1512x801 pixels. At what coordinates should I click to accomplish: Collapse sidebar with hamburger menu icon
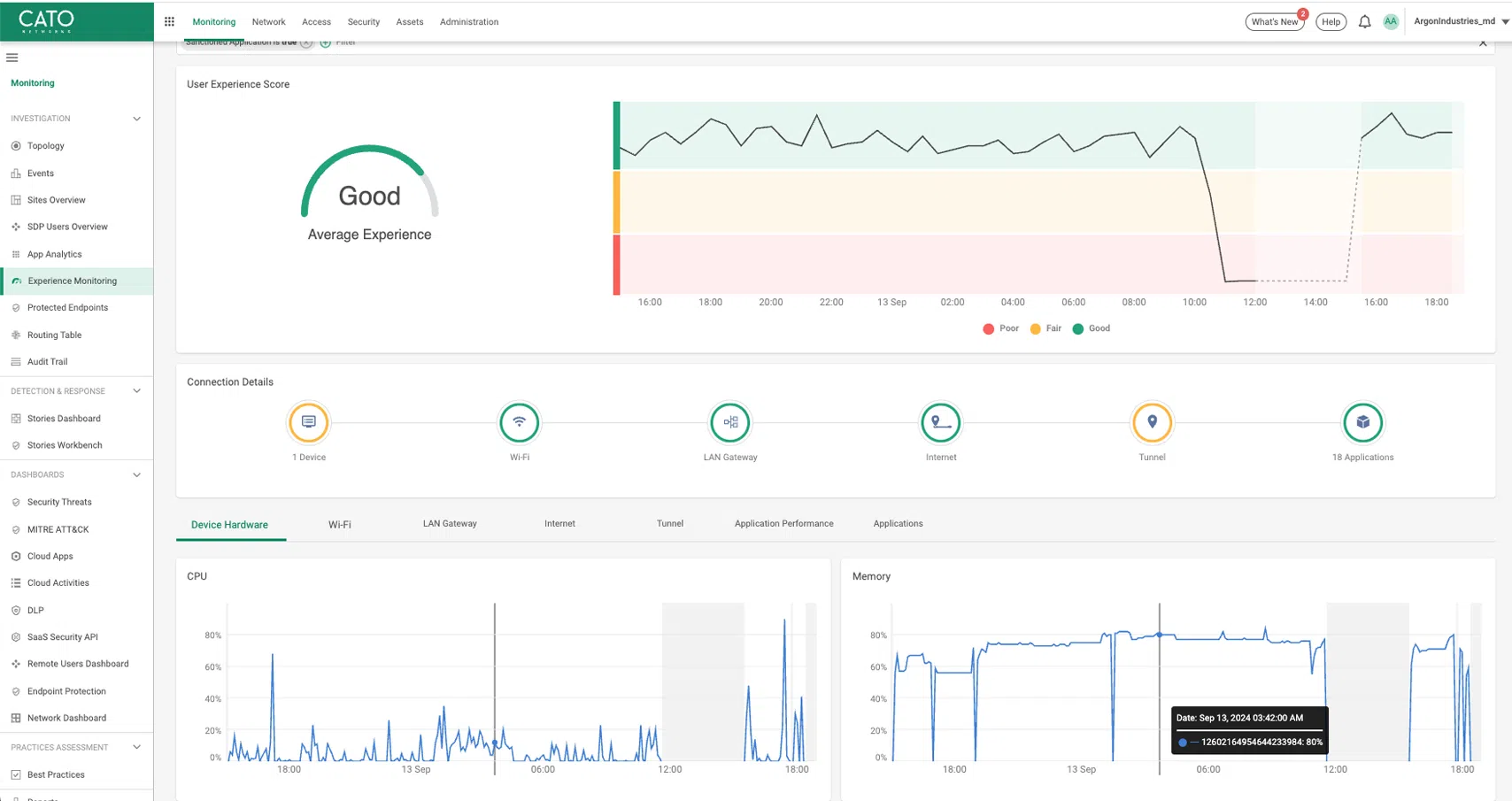12,58
